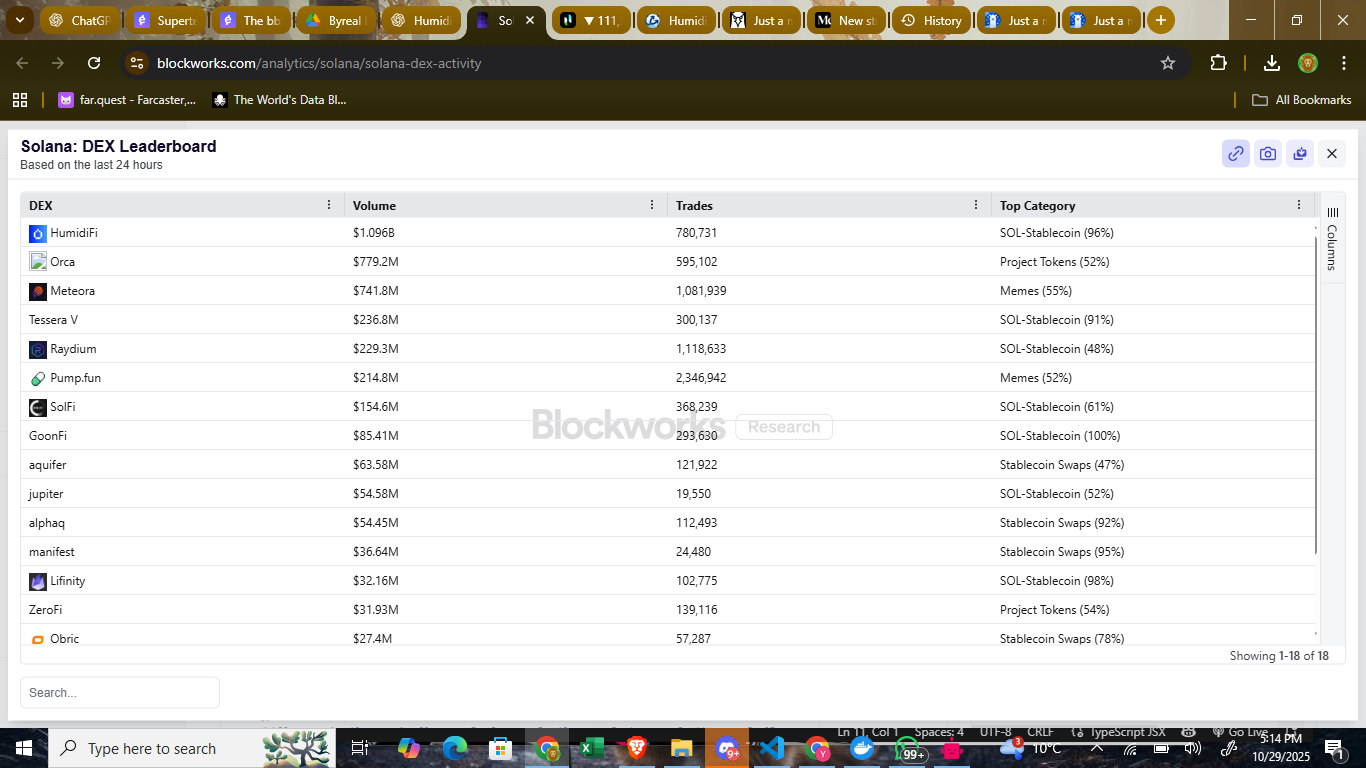
Task: Click the Obric logo icon
Action: pos(38,639)
